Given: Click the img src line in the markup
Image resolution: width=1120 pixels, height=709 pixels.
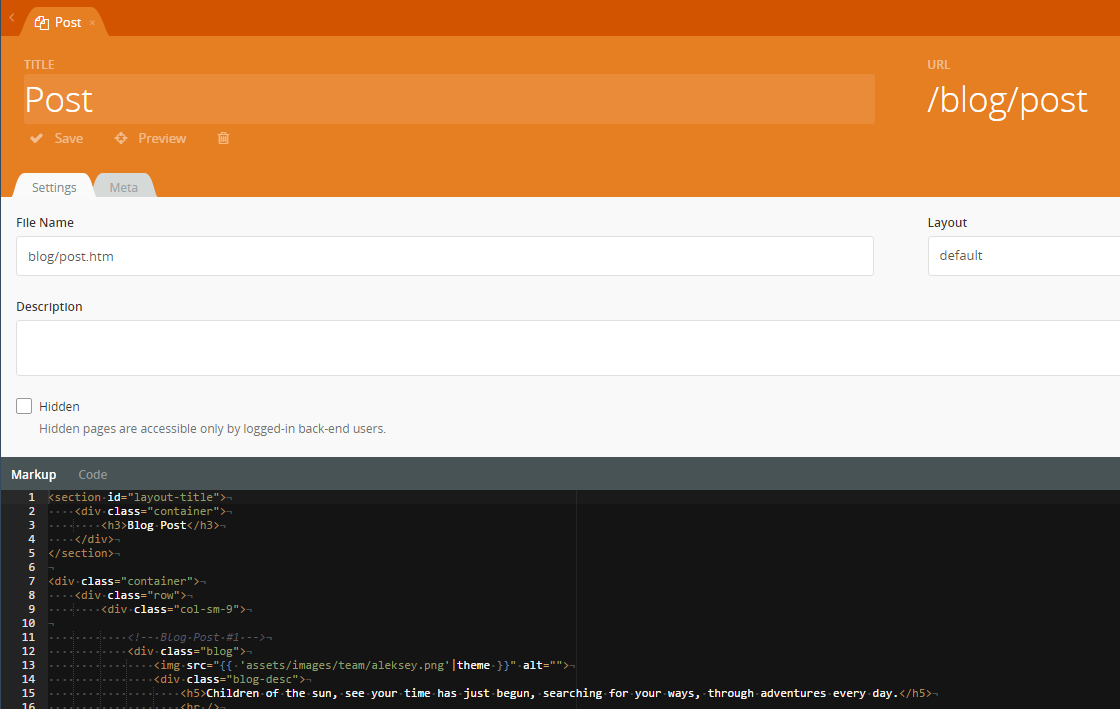Looking at the screenshot, I should (x=360, y=665).
